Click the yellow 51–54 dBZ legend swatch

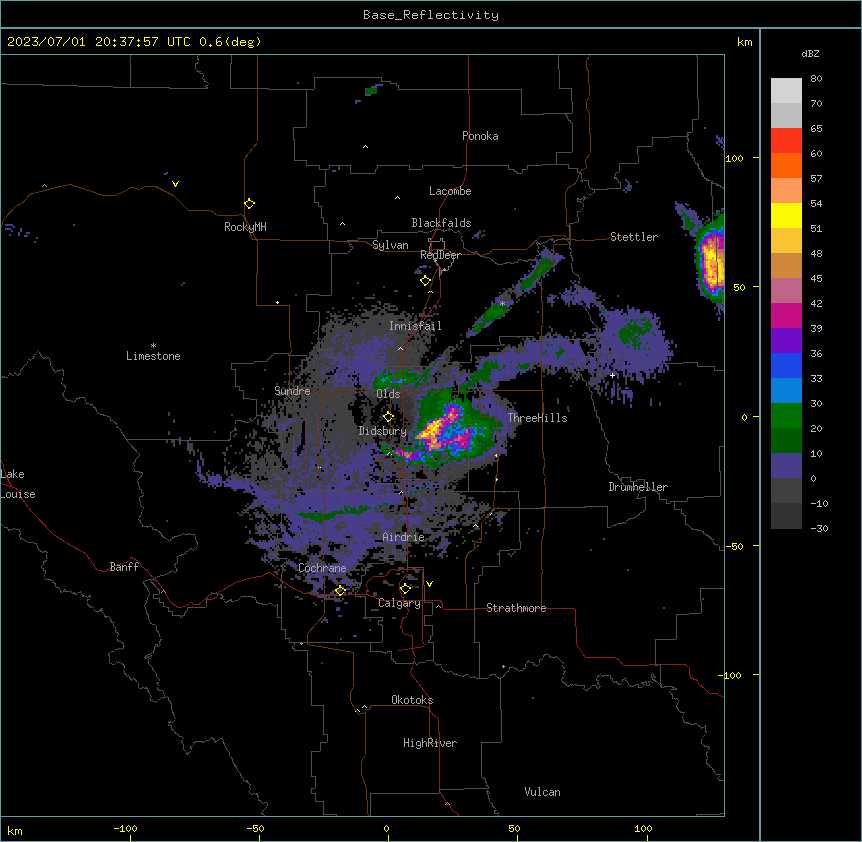(x=786, y=215)
